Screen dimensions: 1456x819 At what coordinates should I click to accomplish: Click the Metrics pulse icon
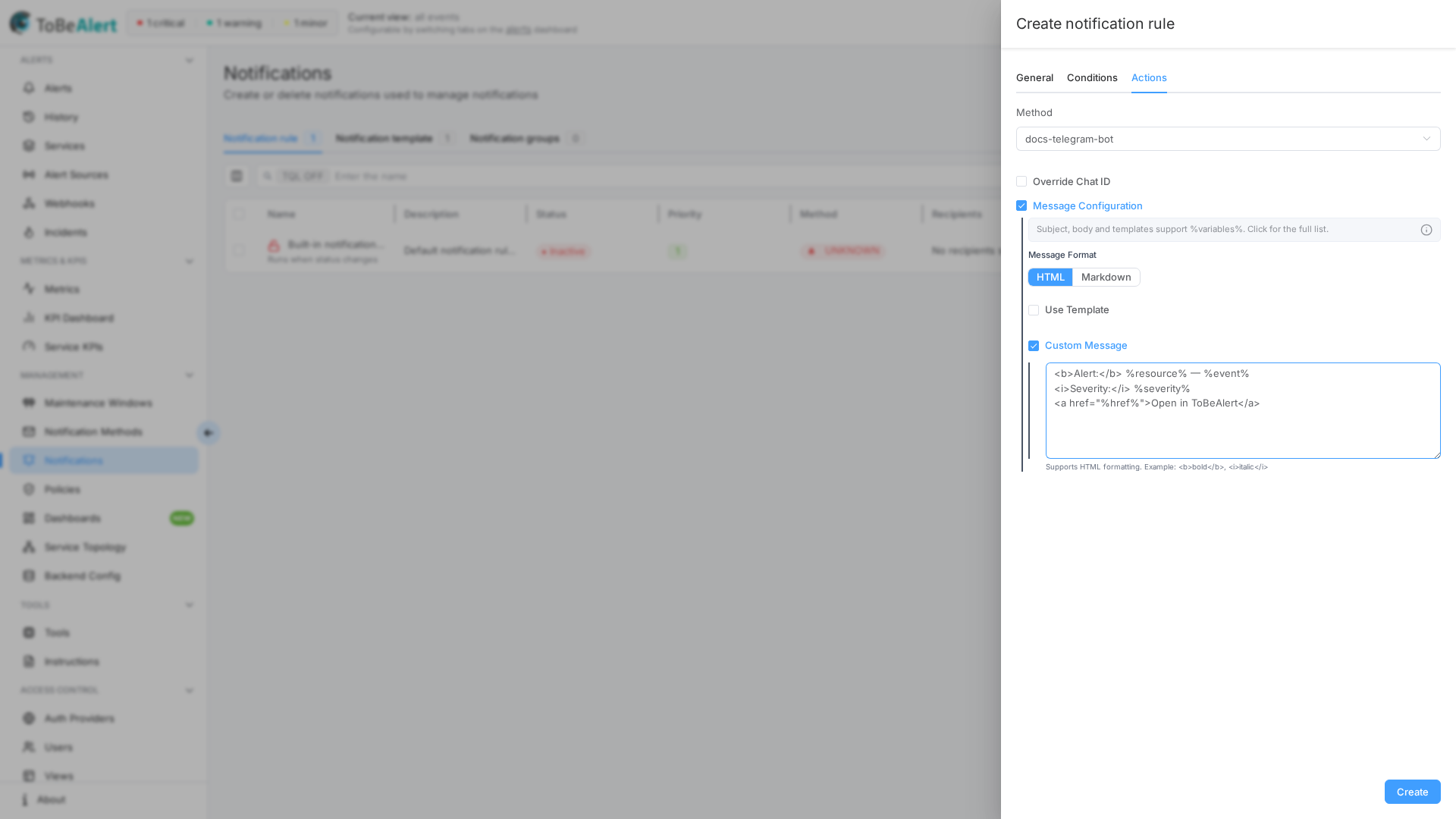point(29,289)
